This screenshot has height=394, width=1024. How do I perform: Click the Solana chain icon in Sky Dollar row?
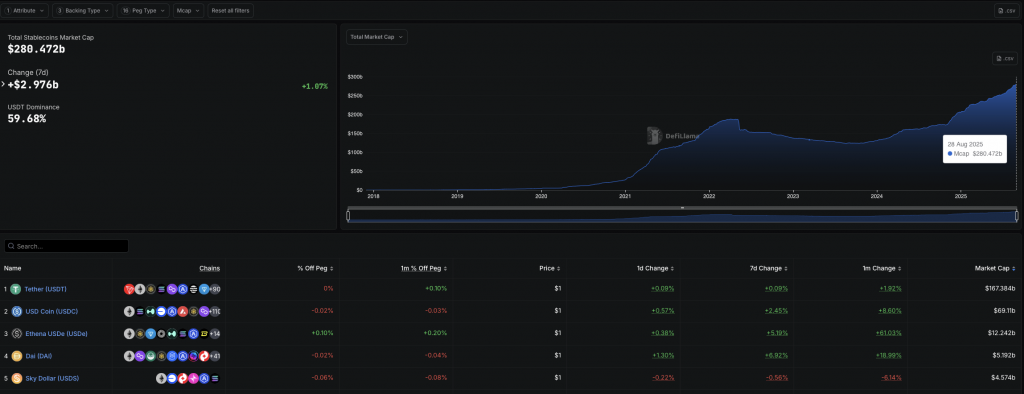215,378
